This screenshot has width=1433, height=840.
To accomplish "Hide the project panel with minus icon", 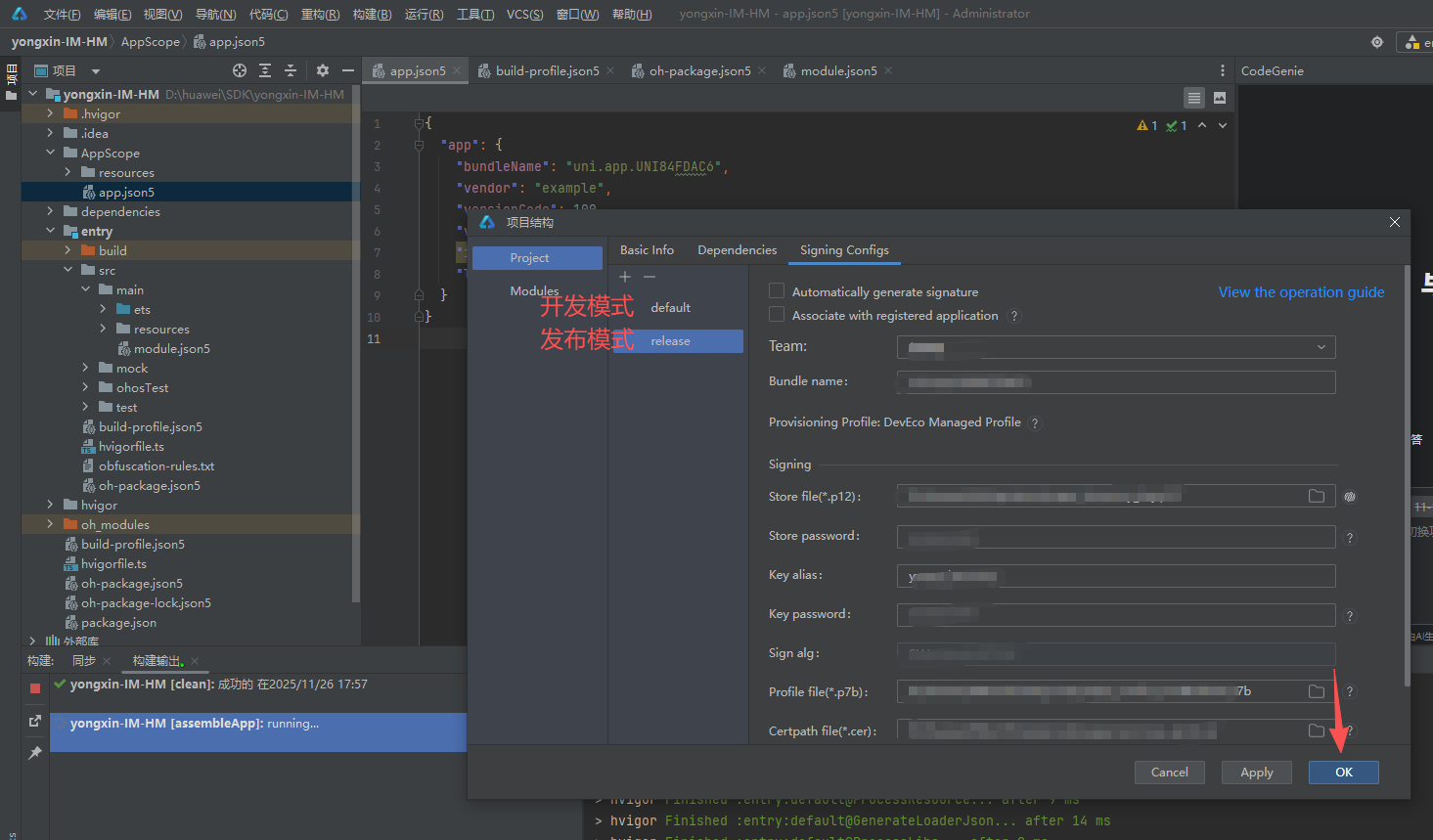I will pos(347,70).
